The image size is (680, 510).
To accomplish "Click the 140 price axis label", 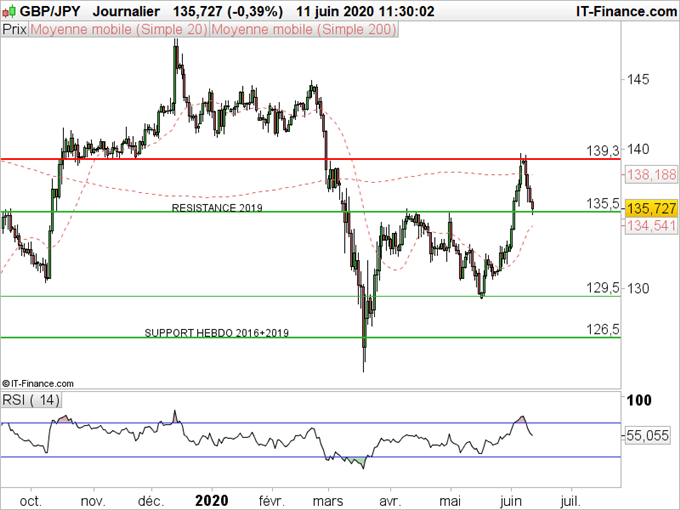I will tap(638, 149).
